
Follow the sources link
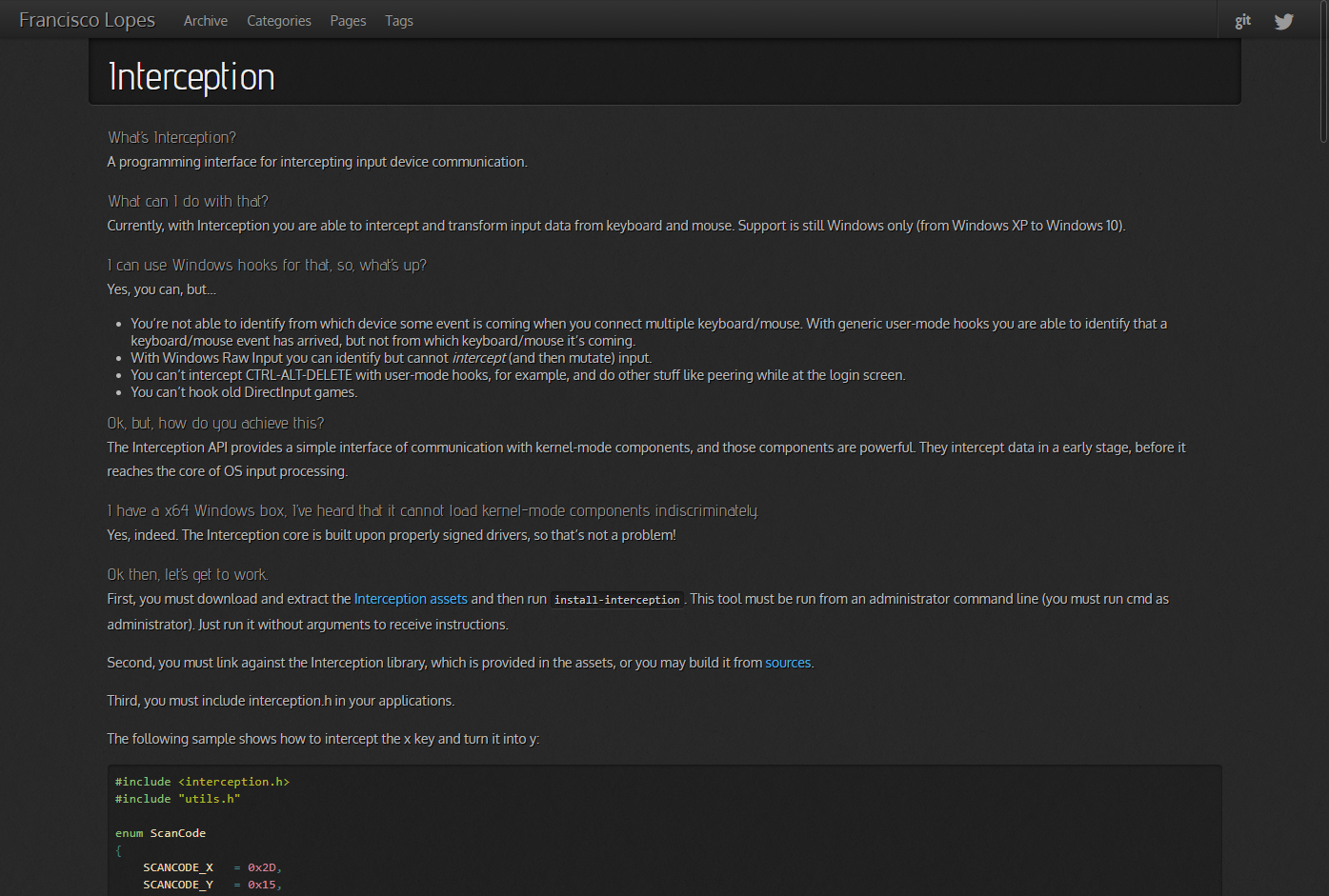(x=788, y=663)
